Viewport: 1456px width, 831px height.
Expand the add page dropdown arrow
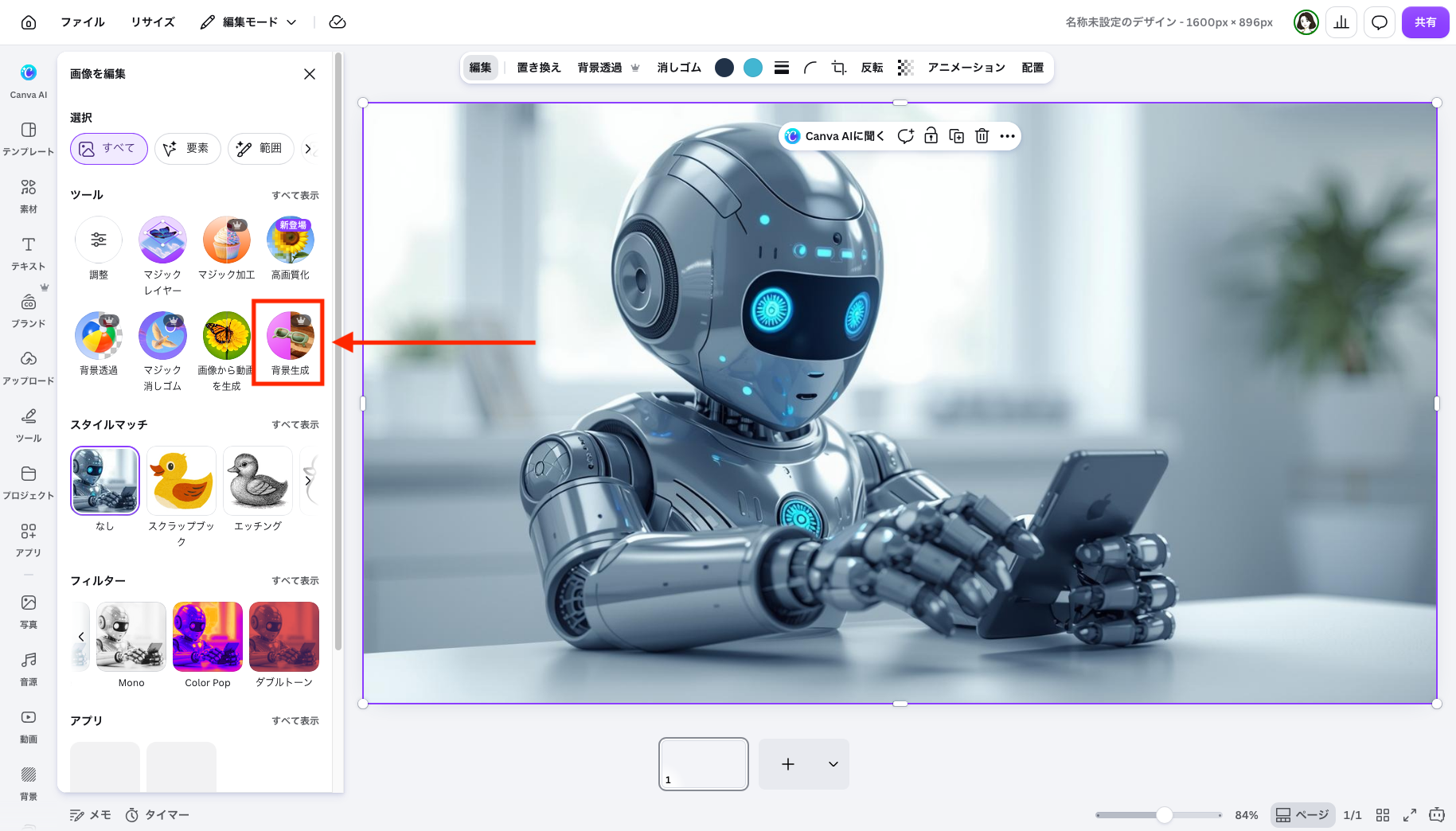pyautogui.click(x=833, y=764)
